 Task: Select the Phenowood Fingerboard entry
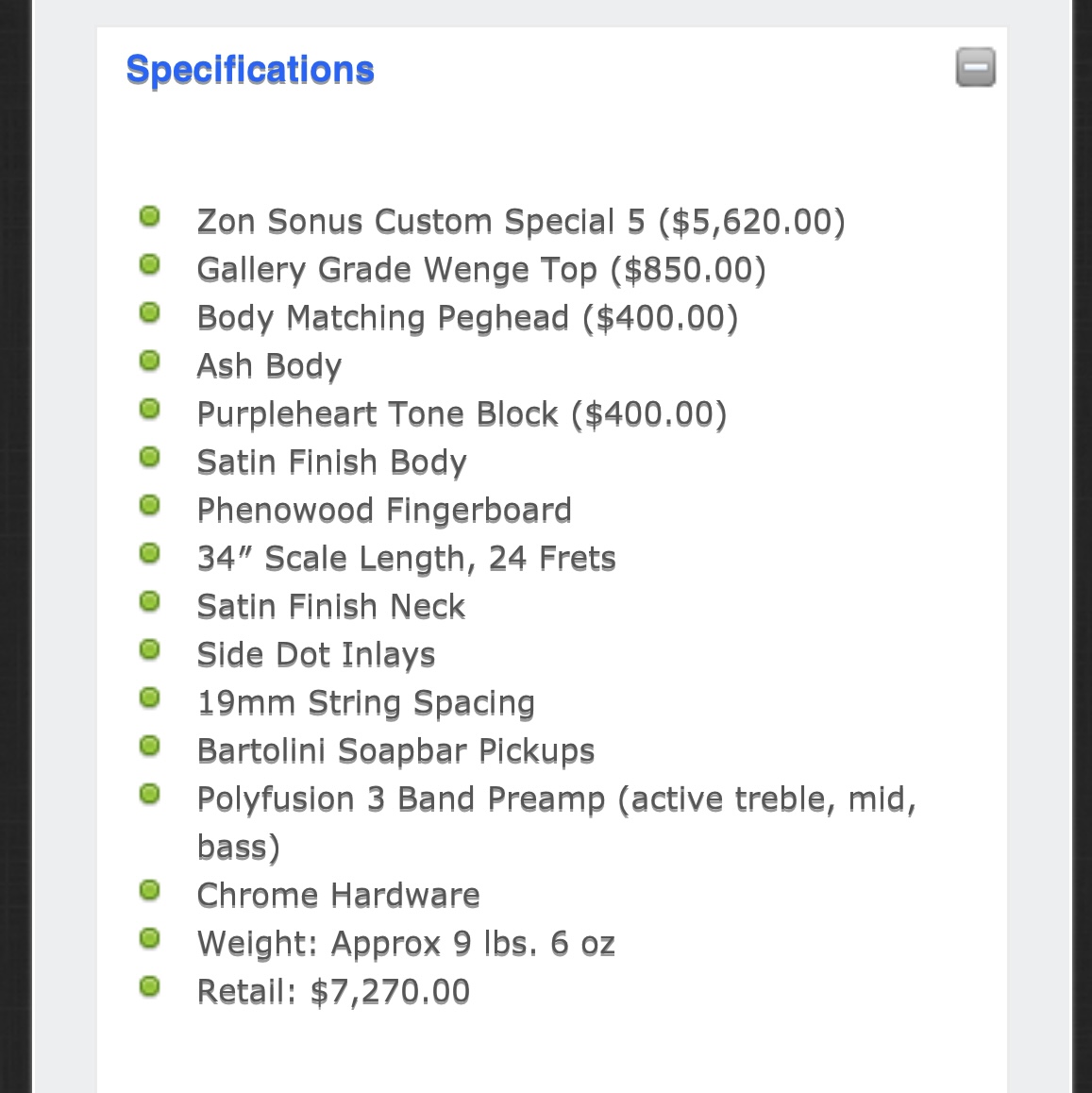[385, 511]
